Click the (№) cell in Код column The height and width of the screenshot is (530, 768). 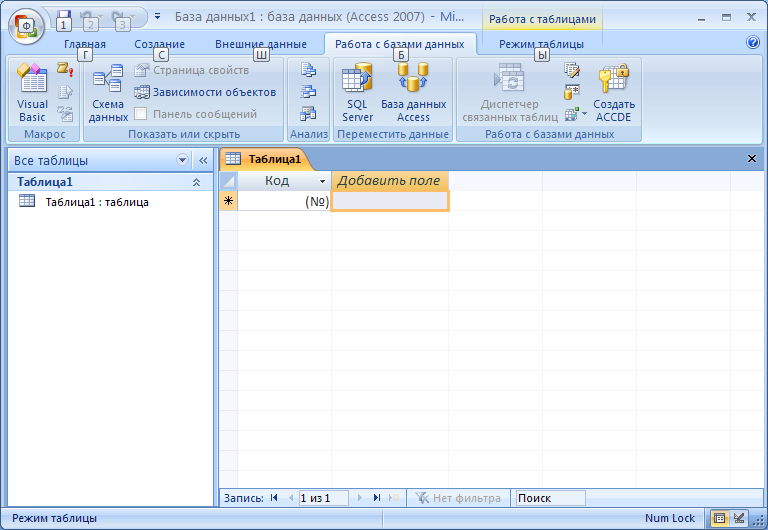pos(285,201)
